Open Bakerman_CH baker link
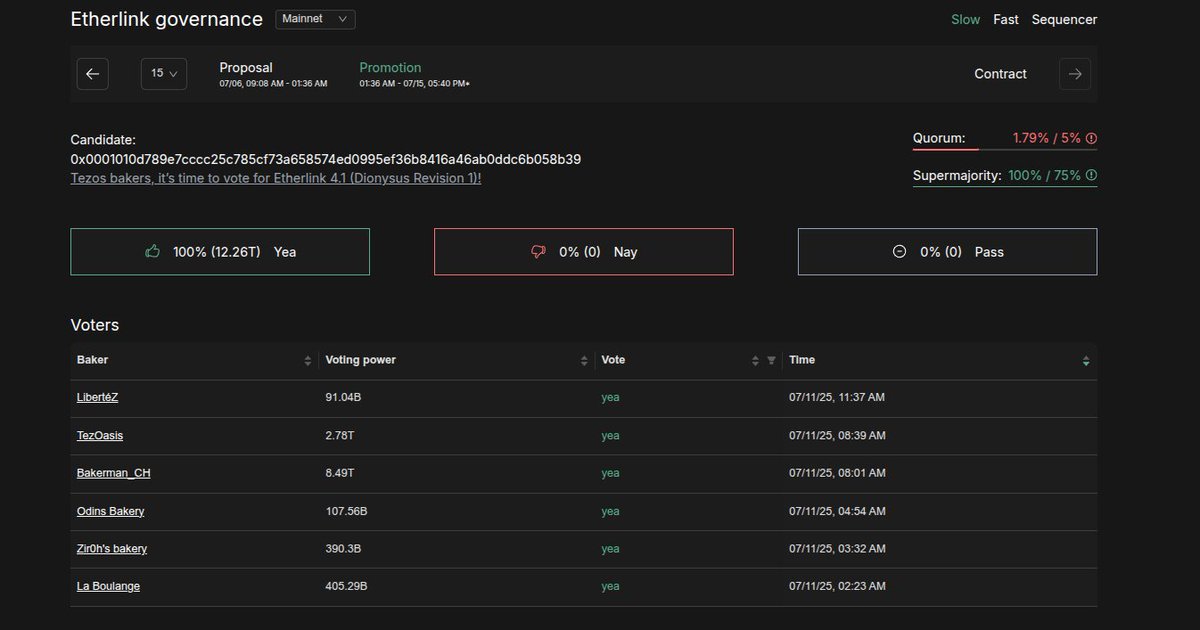The image size is (1200, 630). (x=114, y=473)
